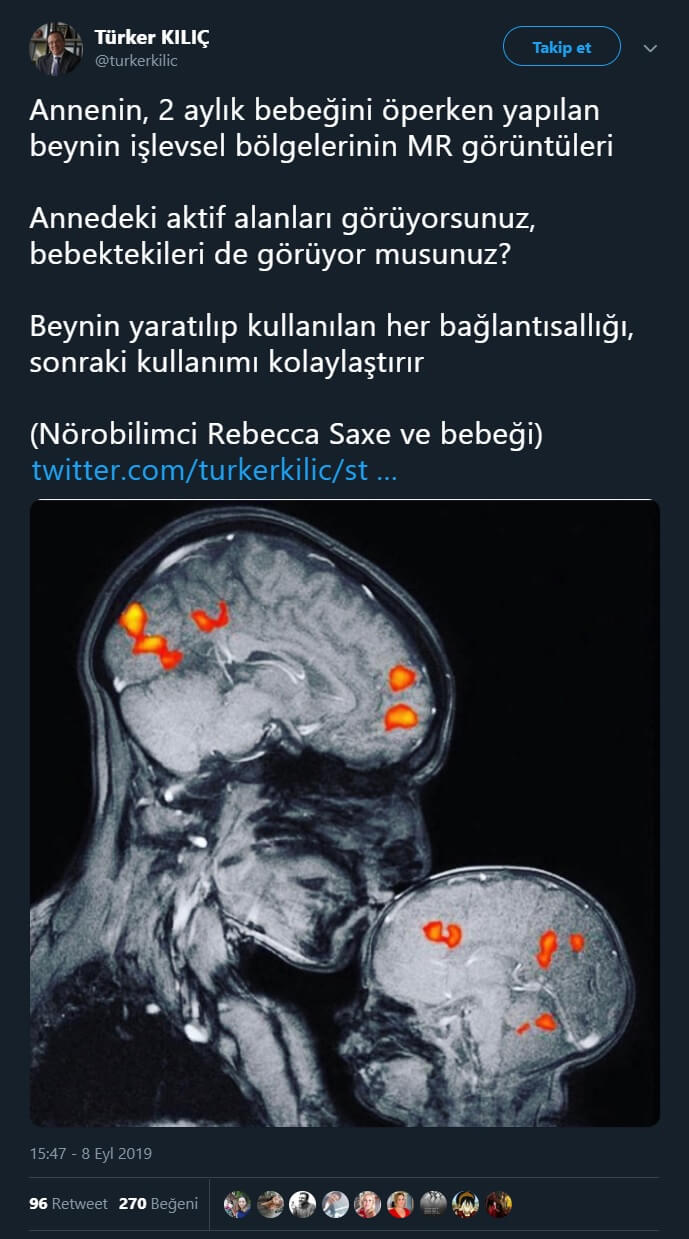Viewport: 689px width, 1239px height.
Task: Open the sixth liker's woman in red top avatar
Action: point(400,1204)
